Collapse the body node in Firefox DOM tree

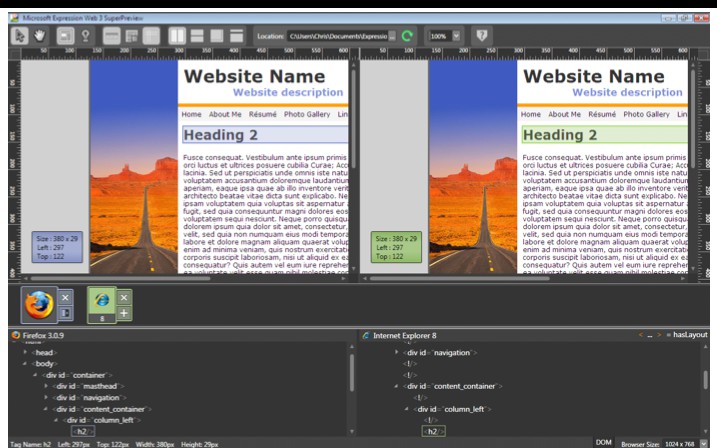(25, 366)
